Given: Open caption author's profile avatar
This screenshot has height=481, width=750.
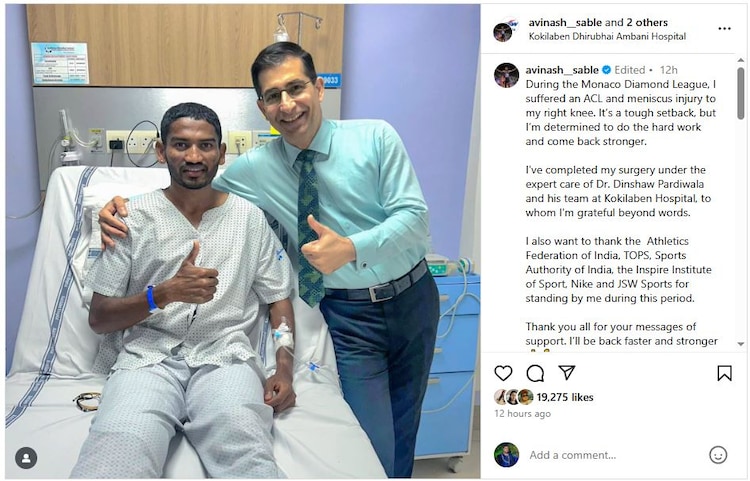Looking at the screenshot, I should pos(506,75).
